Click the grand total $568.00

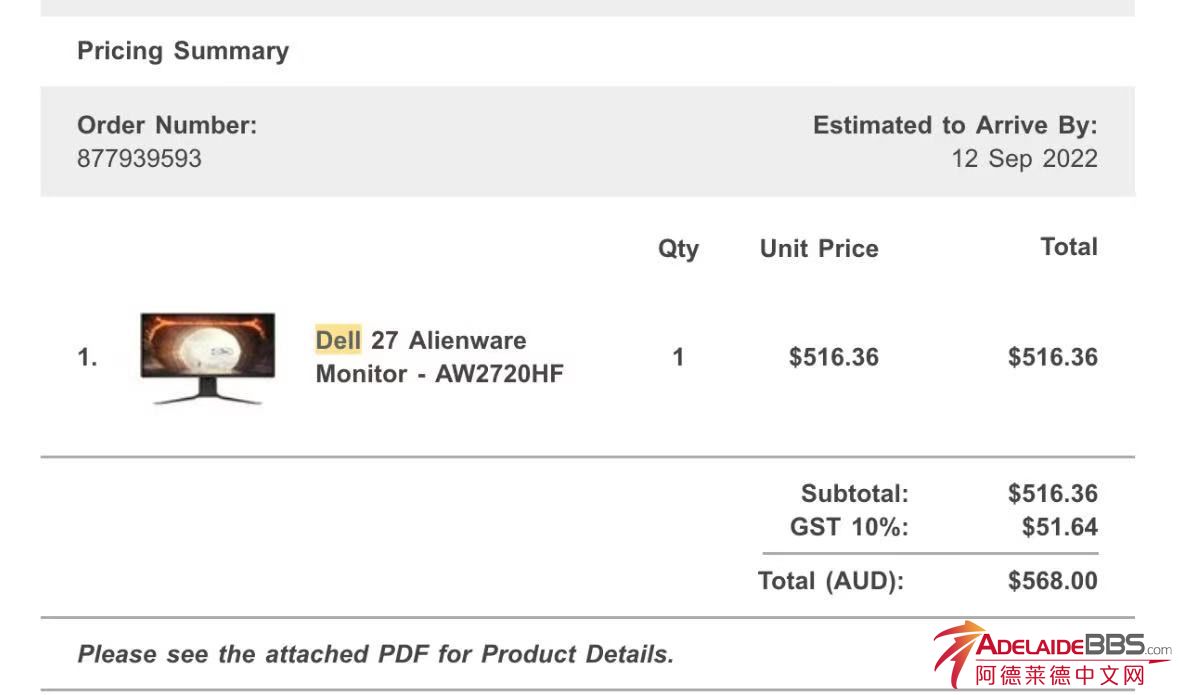1052,580
